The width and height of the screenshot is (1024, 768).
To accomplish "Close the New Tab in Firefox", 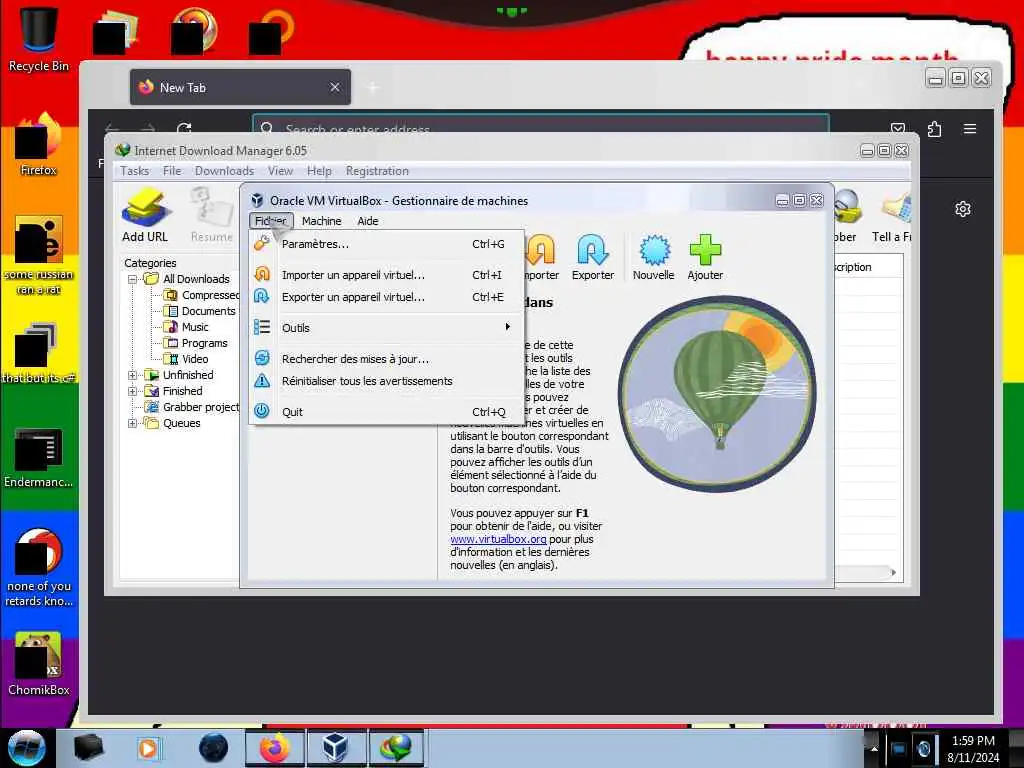I will point(334,87).
